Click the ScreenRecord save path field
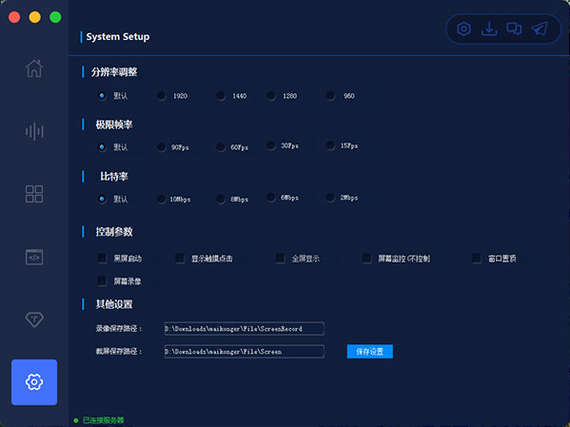The height and width of the screenshot is (427, 570). click(244, 329)
